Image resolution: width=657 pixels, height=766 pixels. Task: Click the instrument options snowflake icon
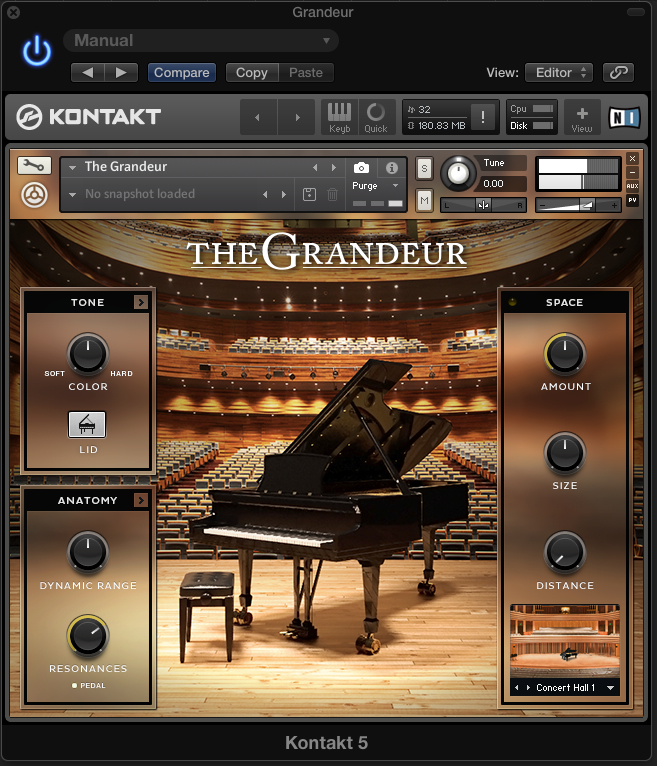[34, 195]
